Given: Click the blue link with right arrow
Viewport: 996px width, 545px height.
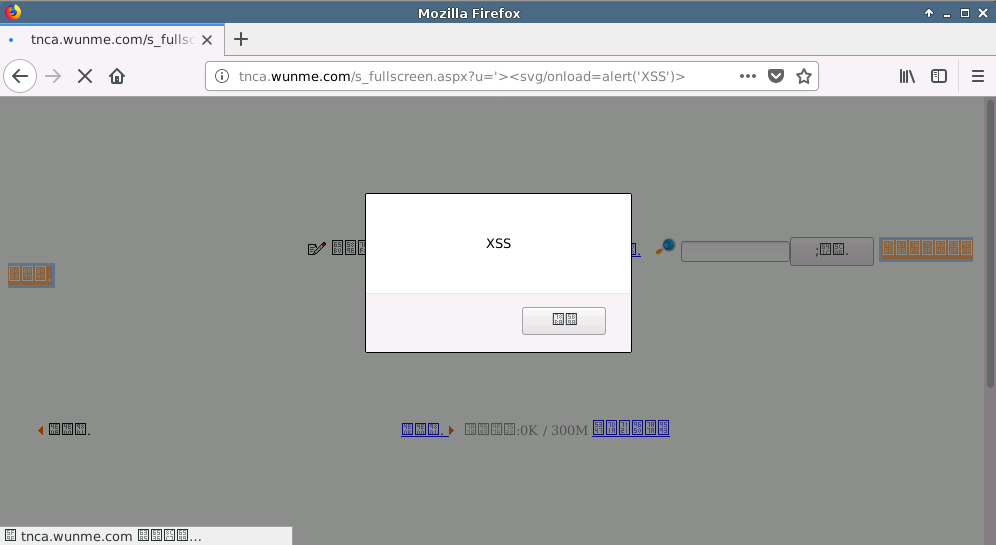Looking at the screenshot, I should tap(427, 430).
